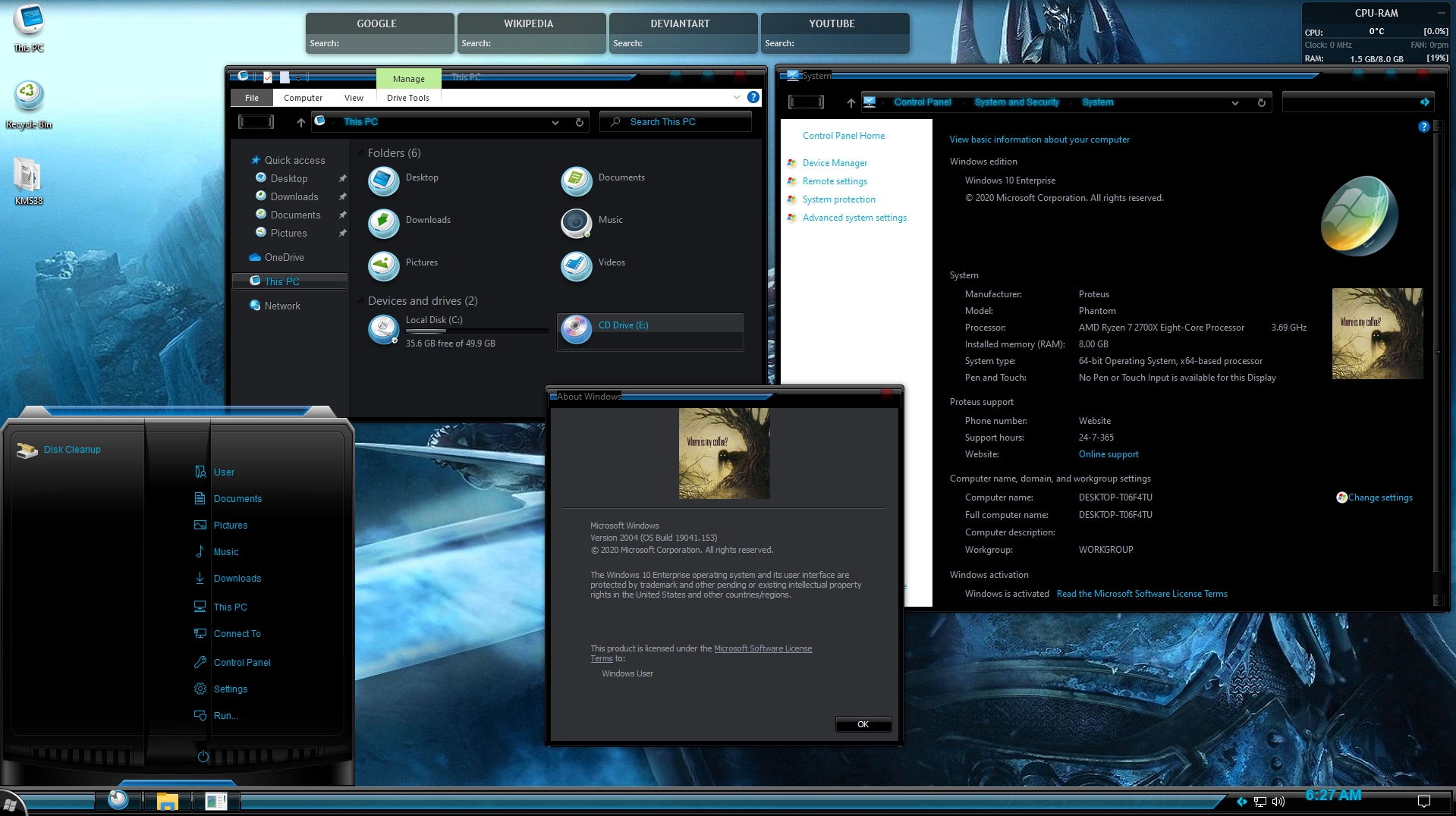Open quick access toolbar customize dropdown
Image resolution: width=1456 pixels, height=816 pixels.
click(299, 77)
